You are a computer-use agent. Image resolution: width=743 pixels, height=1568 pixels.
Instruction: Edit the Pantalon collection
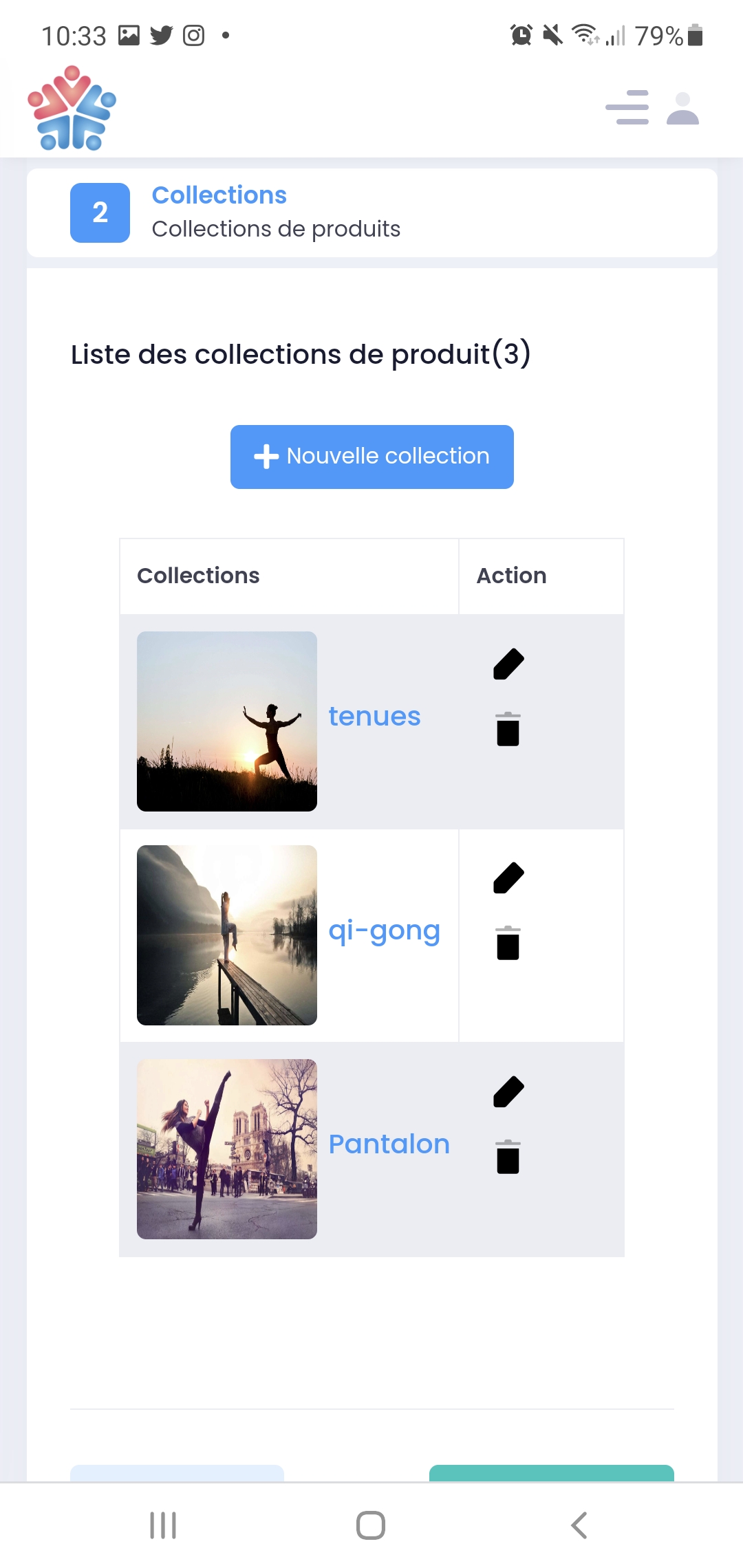click(508, 1092)
